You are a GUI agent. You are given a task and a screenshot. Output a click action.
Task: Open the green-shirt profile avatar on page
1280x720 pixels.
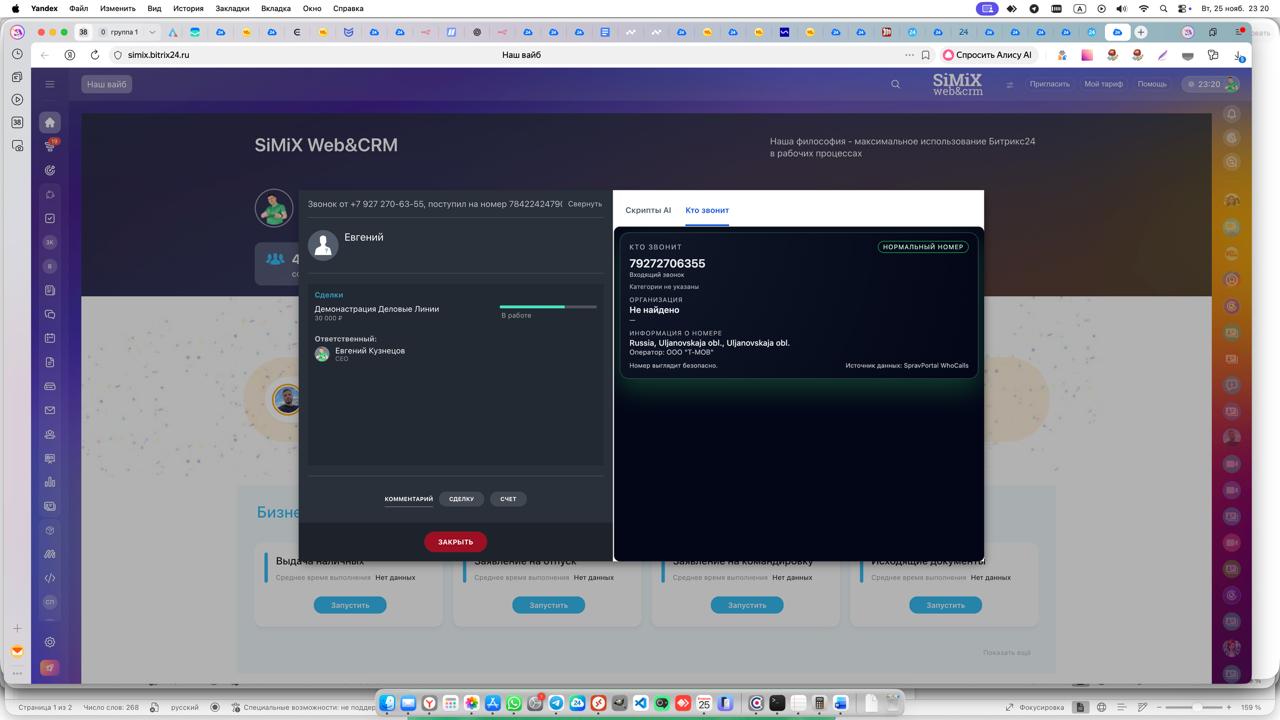coord(274,208)
